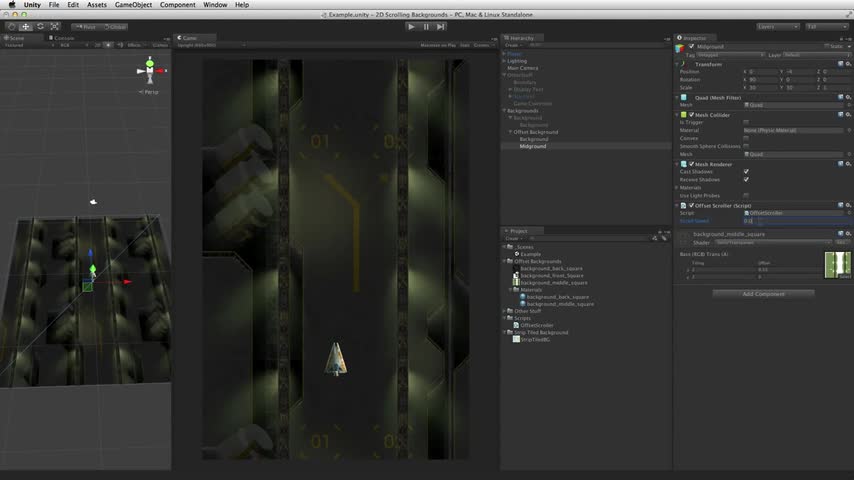Click the Persp label under the gizmo
Screen dimensions: 854x480
(x=149, y=92)
